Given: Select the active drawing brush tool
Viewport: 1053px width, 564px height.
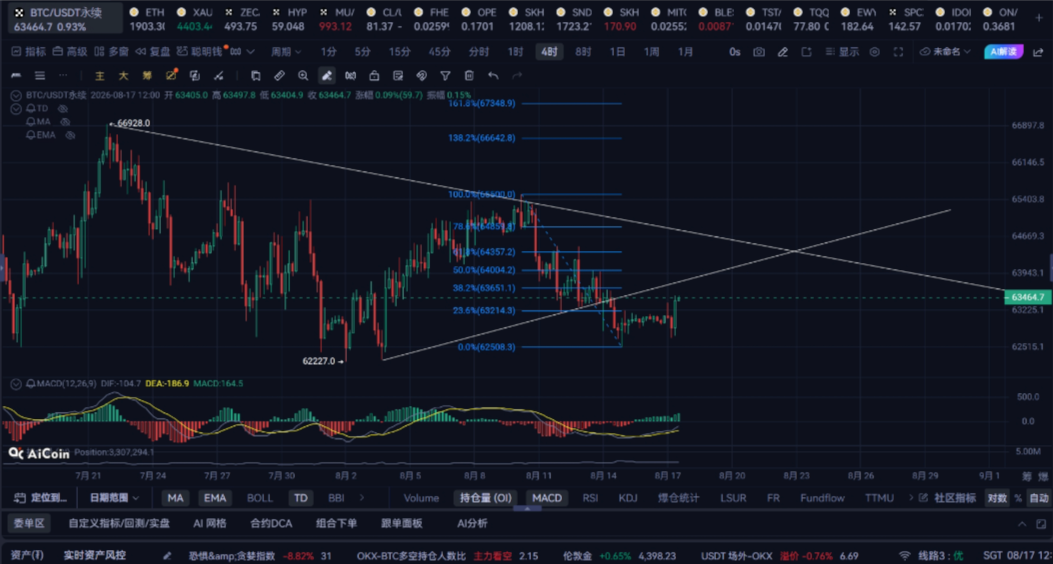Looking at the screenshot, I should coord(326,76).
